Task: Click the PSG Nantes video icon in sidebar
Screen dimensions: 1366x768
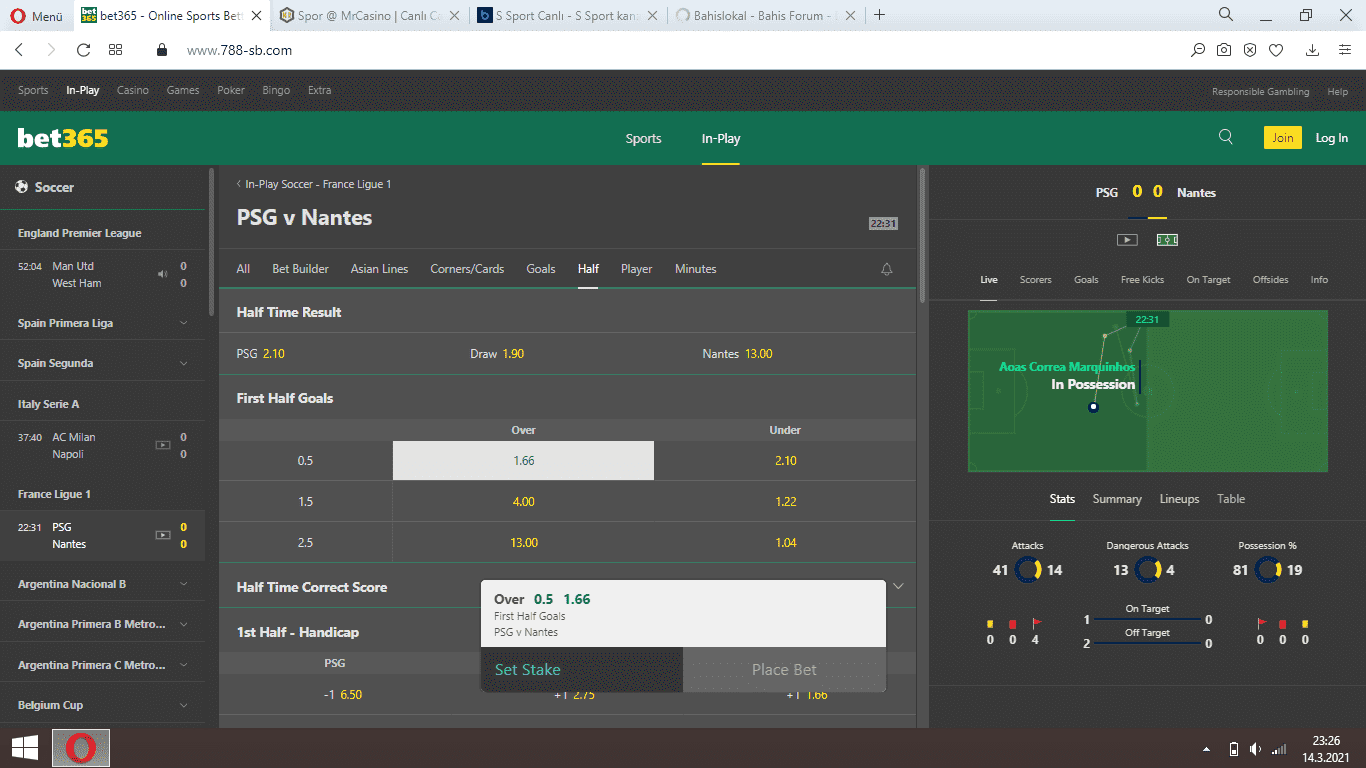Action: point(162,535)
